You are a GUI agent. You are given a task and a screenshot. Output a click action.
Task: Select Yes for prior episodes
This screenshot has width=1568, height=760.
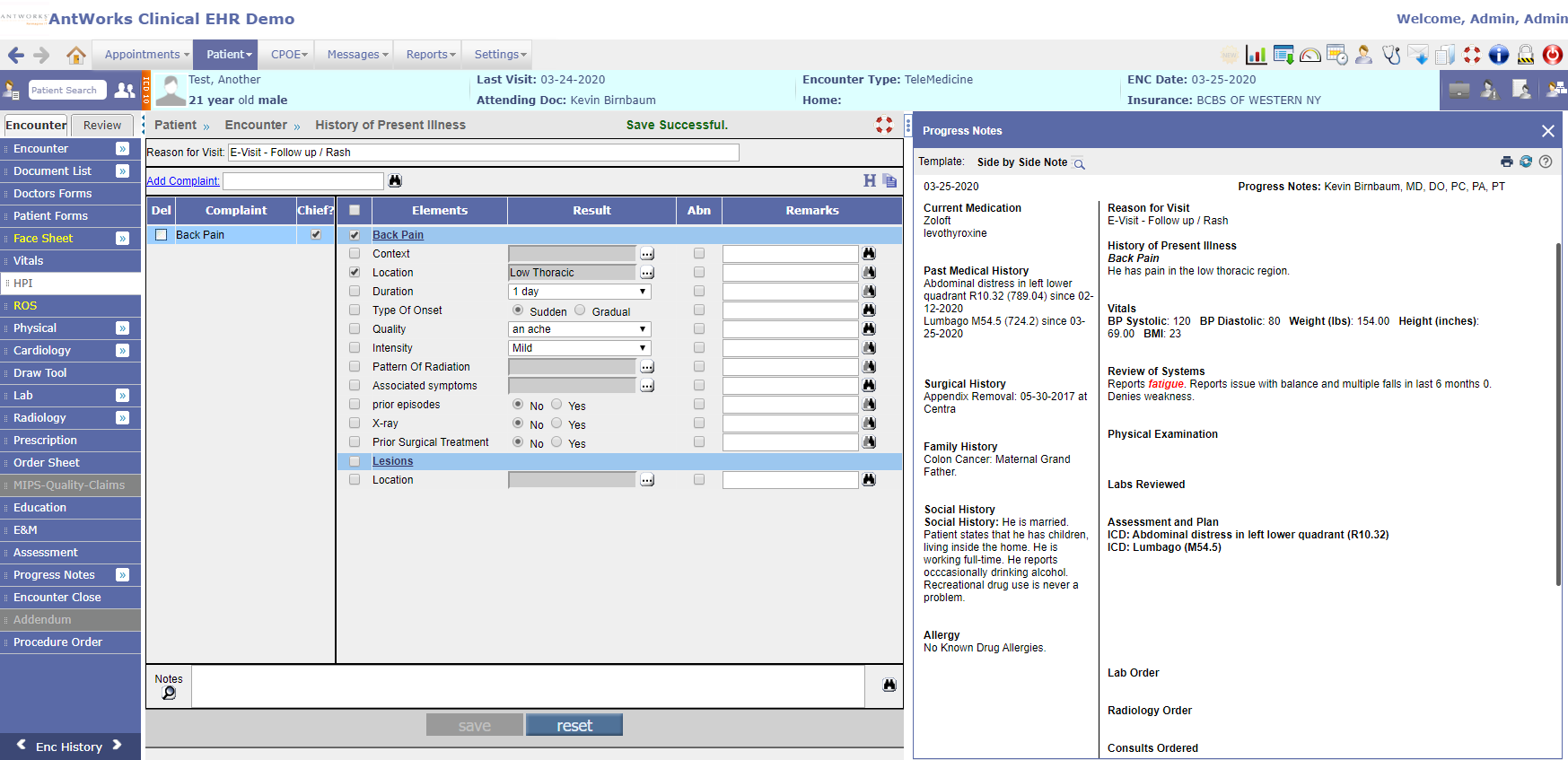(x=556, y=405)
